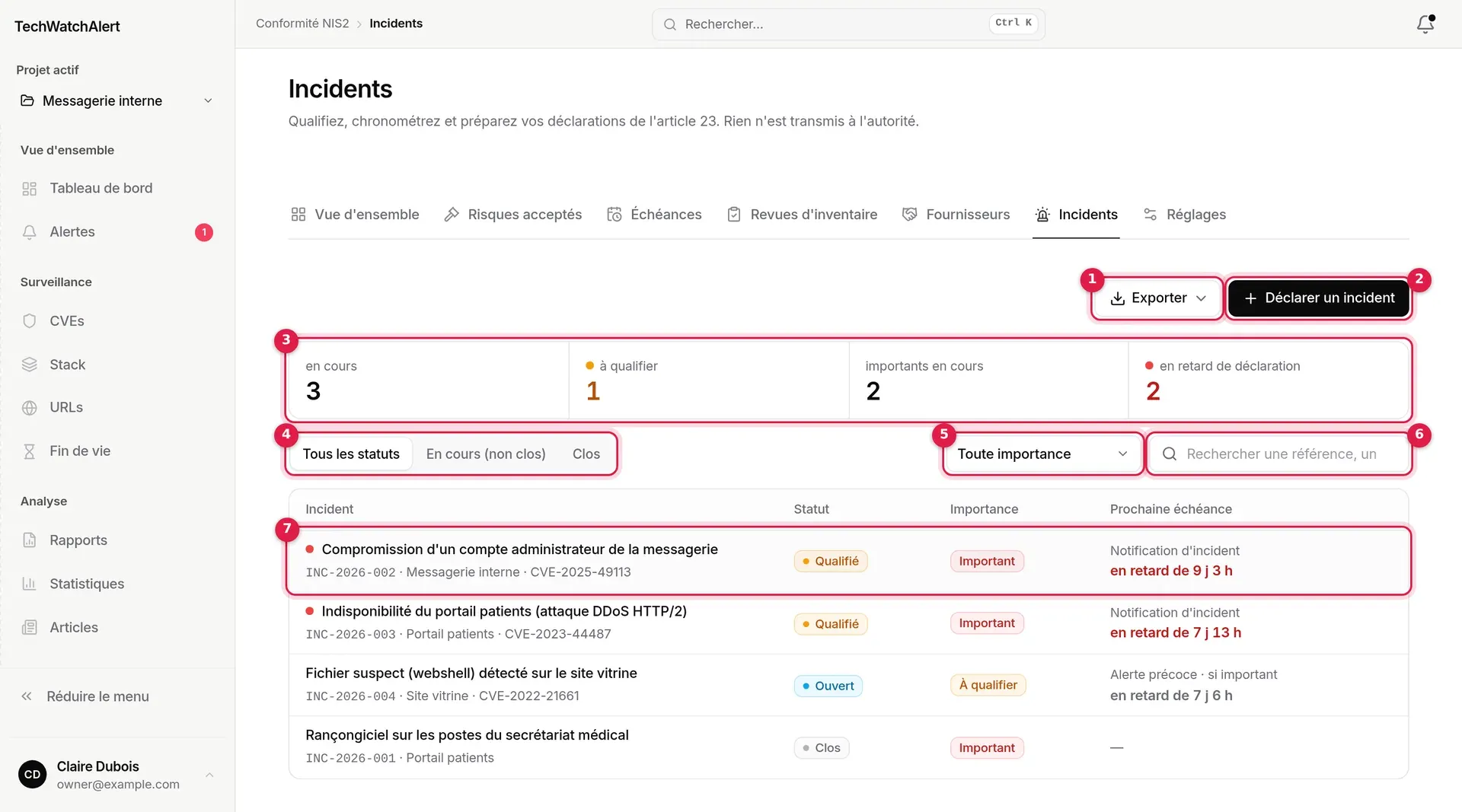Viewport: 1462px width, 812px height.
Task: Click the Tableau de bord grid icon
Action: pyautogui.click(x=30, y=189)
